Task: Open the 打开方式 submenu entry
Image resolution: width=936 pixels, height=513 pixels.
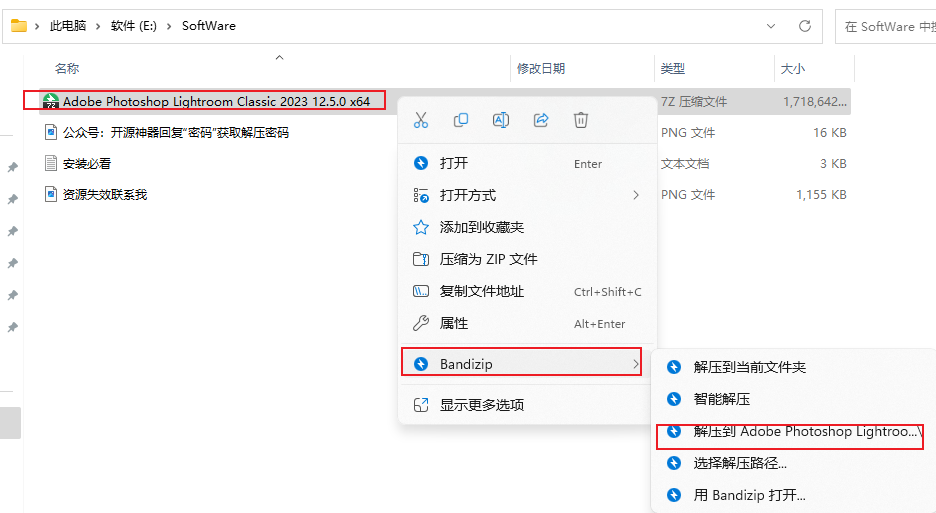Action: (528, 195)
